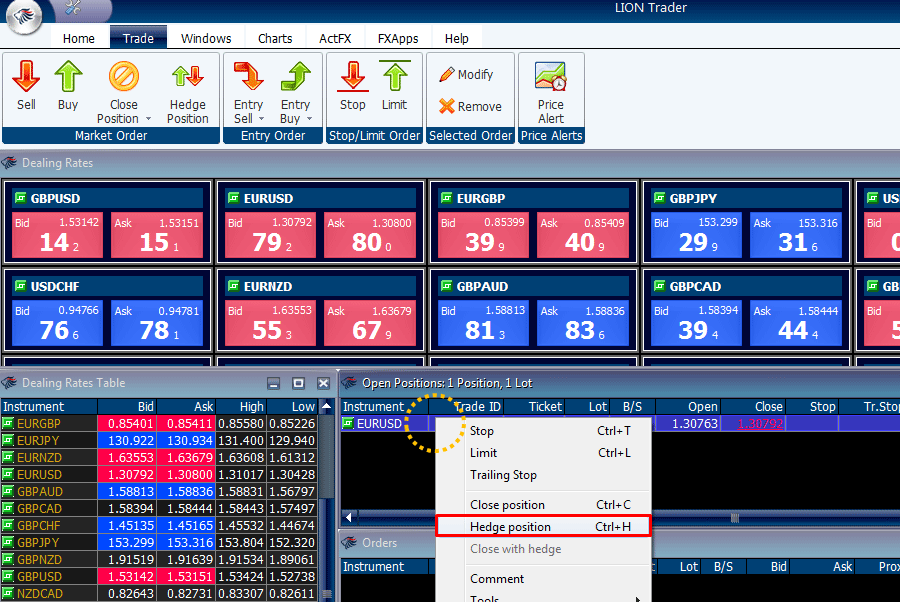This screenshot has width=900, height=602.
Task: Click the rates table scrollbar up arrow
Action: coord(327,406)
